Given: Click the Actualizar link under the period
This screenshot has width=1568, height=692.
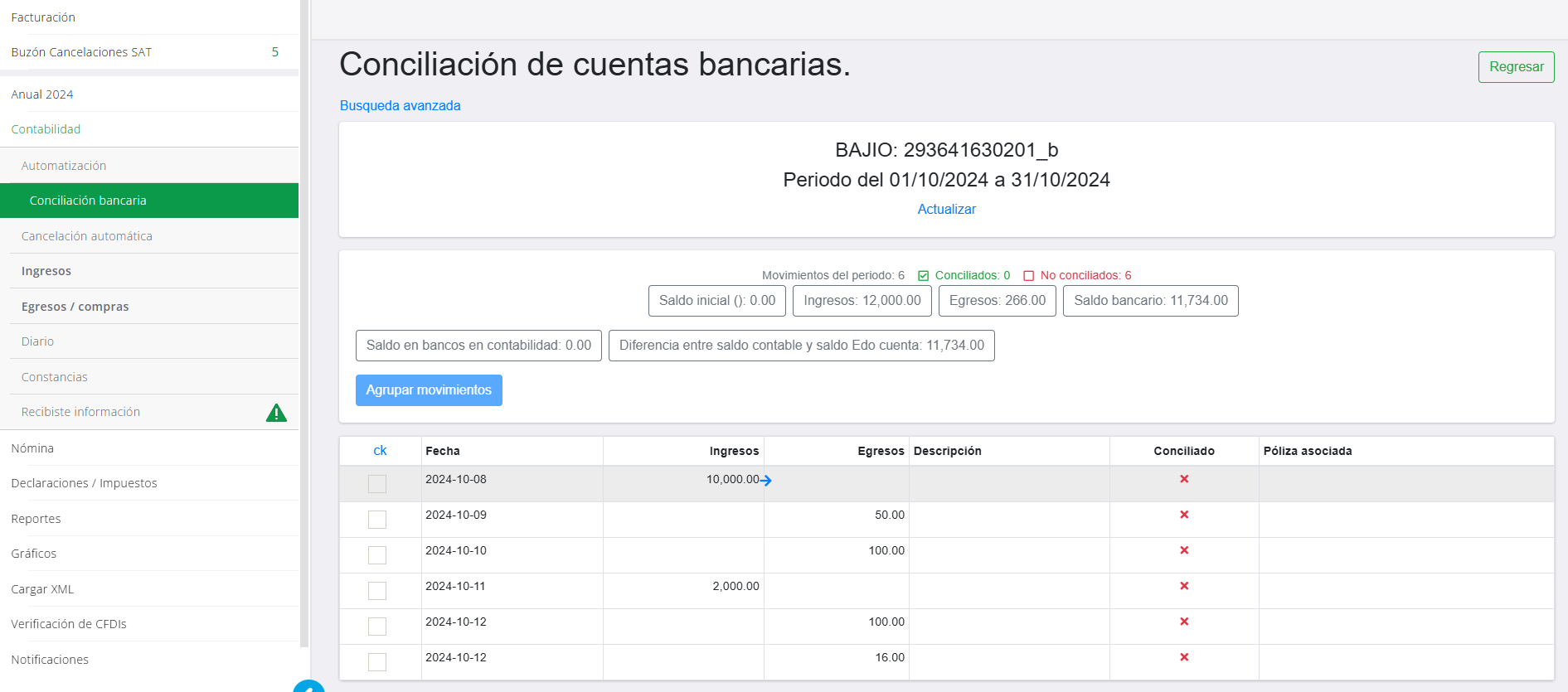Looking at the screenshot, I should (x=946, y=210).
